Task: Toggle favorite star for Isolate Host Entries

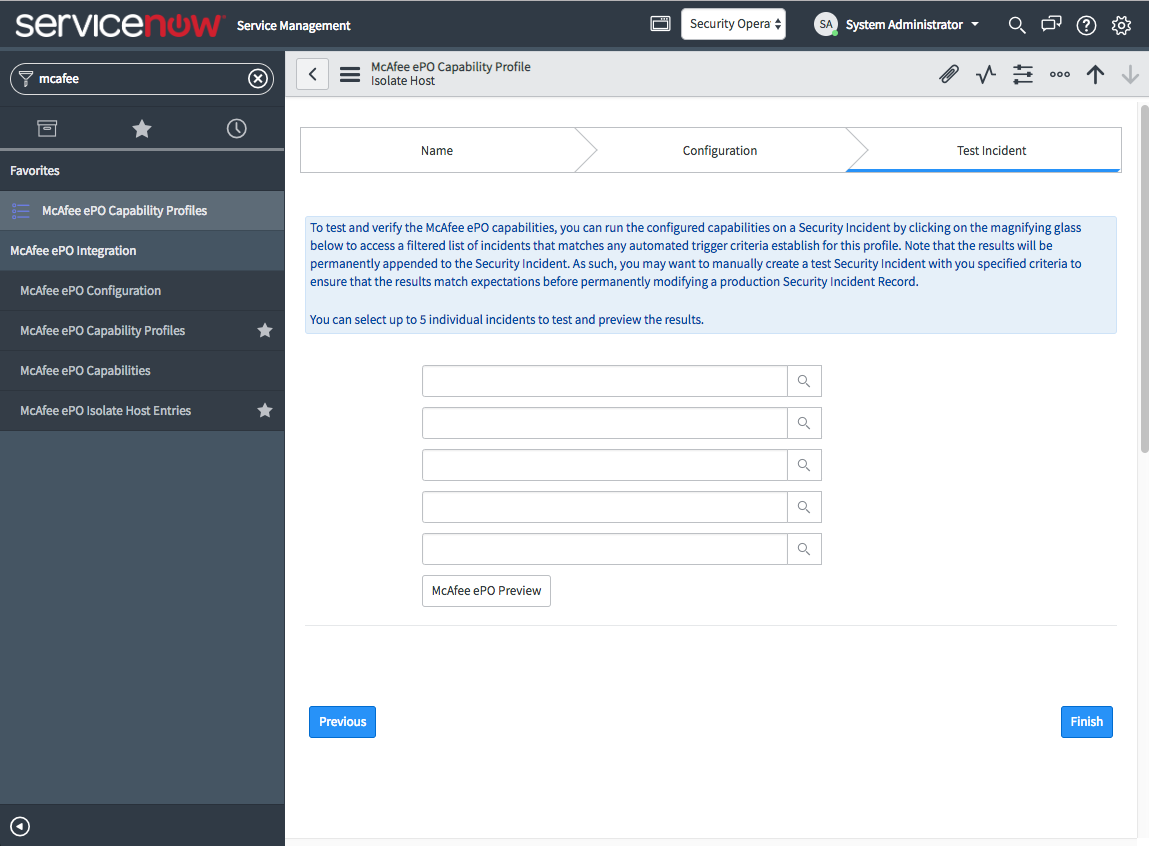Action: (265, 410)
